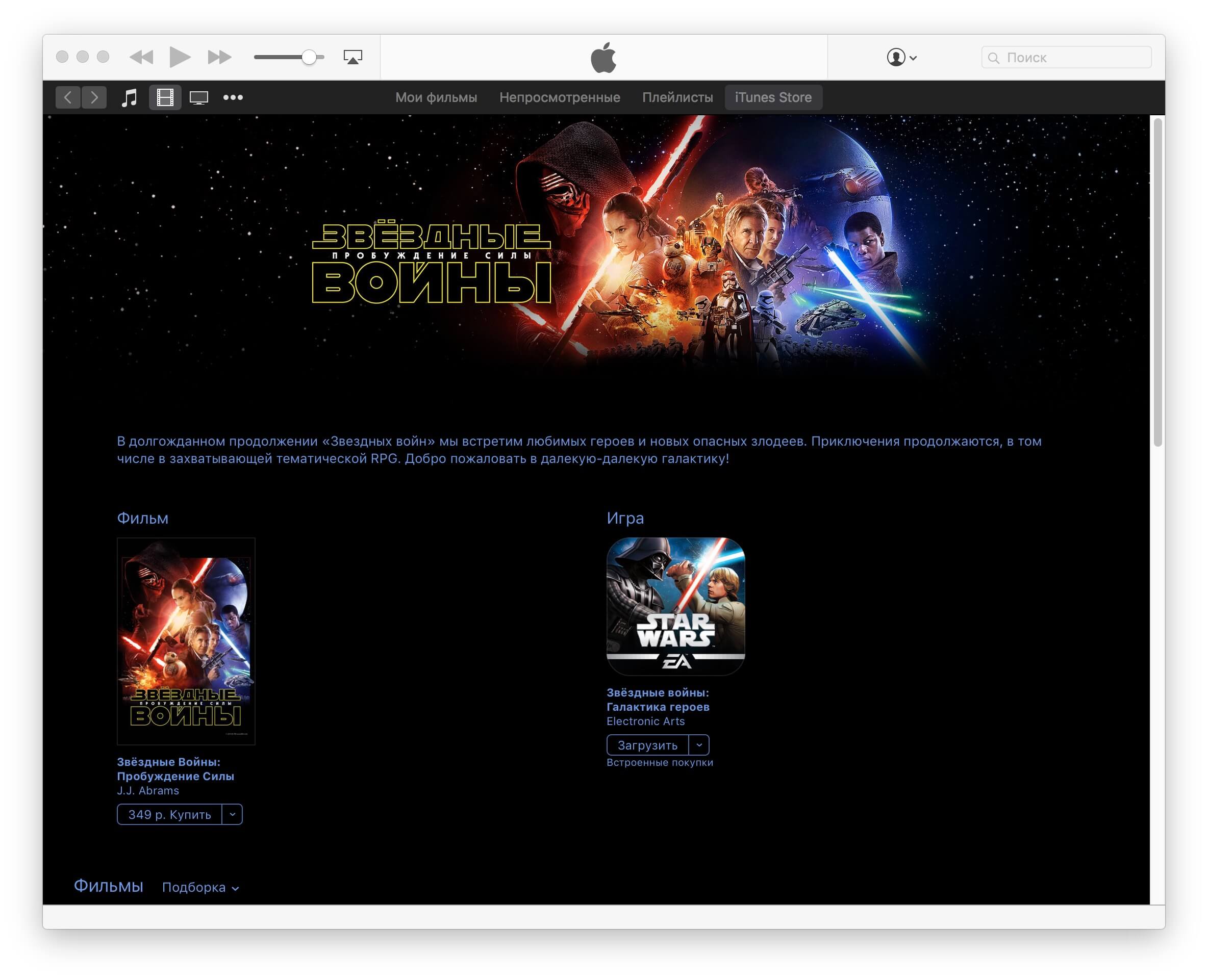The width and height of the screenshot is (1208, 980).
Task: Open Звёздные войны: Галактика героев link
Action: [x=658, y=700]
